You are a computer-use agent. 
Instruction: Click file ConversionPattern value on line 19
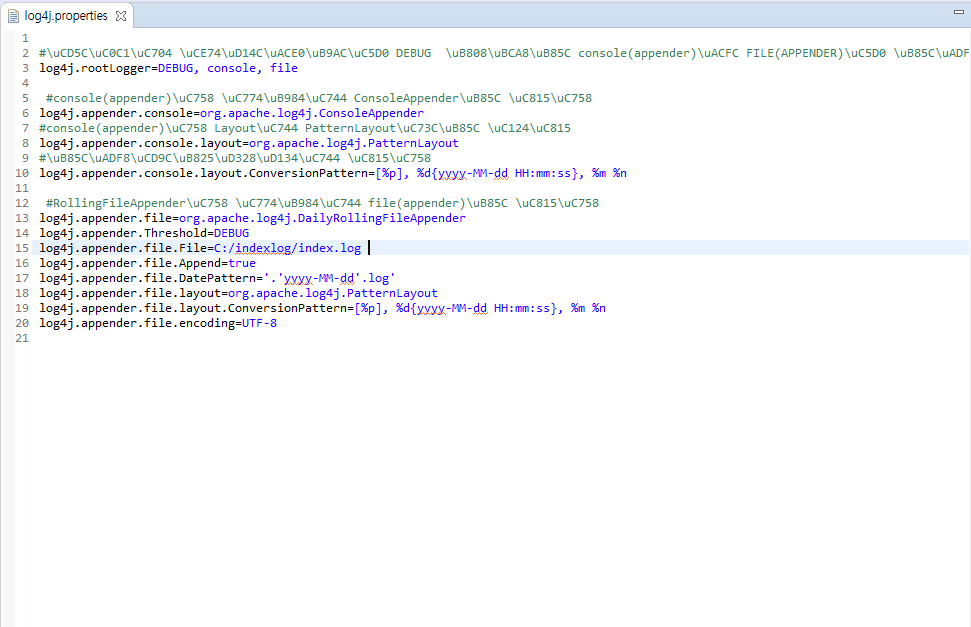tap(480, 308)
